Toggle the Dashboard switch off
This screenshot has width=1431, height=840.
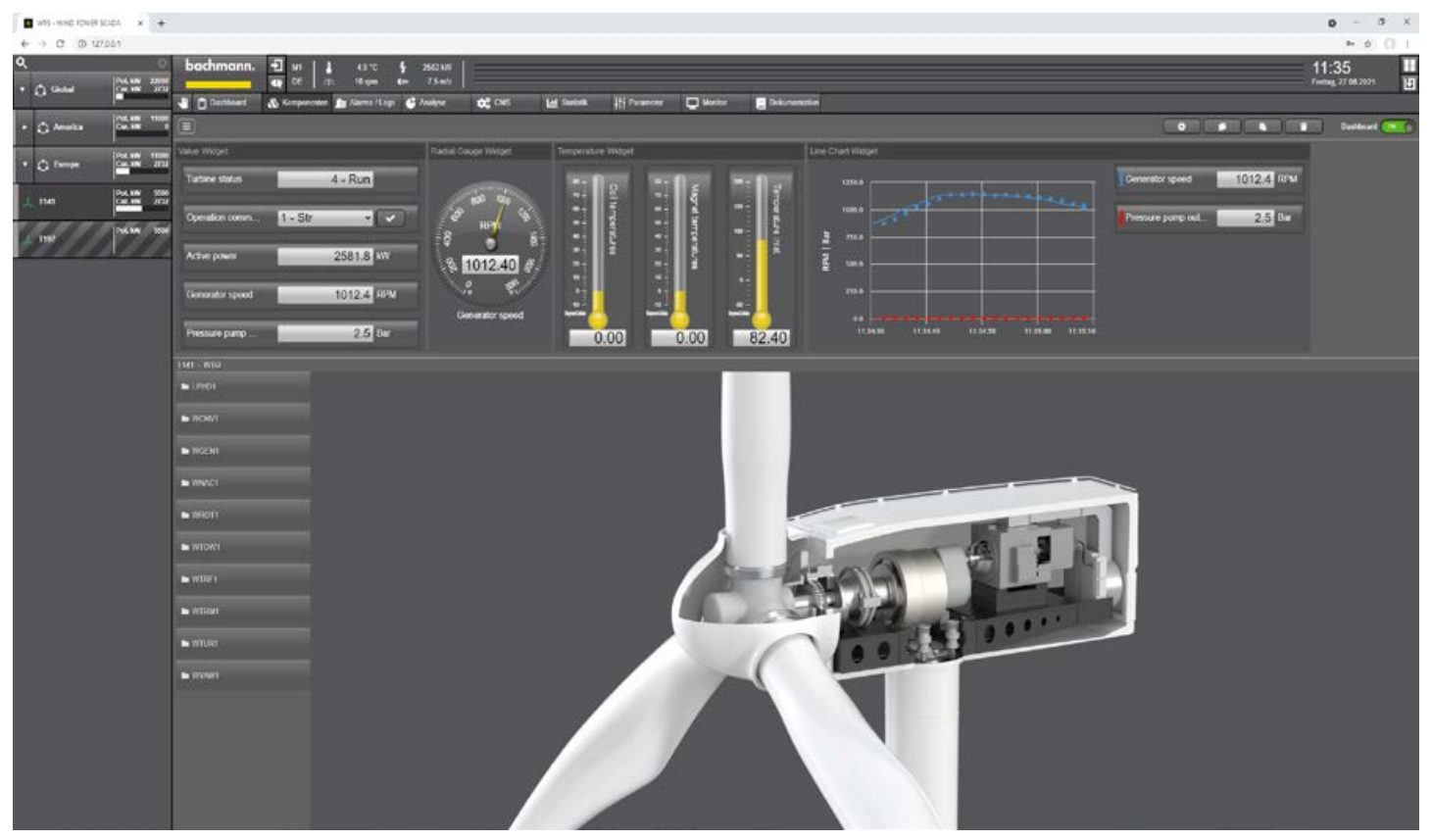click(x=1396, y=127)
